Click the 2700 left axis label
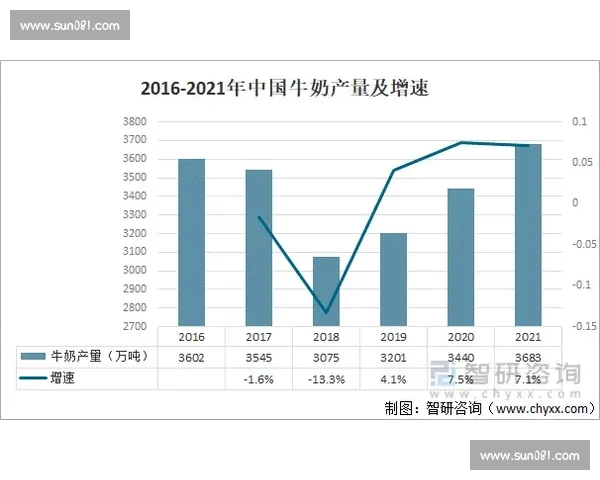The height and width of the screenshot is (480, 600). point(135,326)
